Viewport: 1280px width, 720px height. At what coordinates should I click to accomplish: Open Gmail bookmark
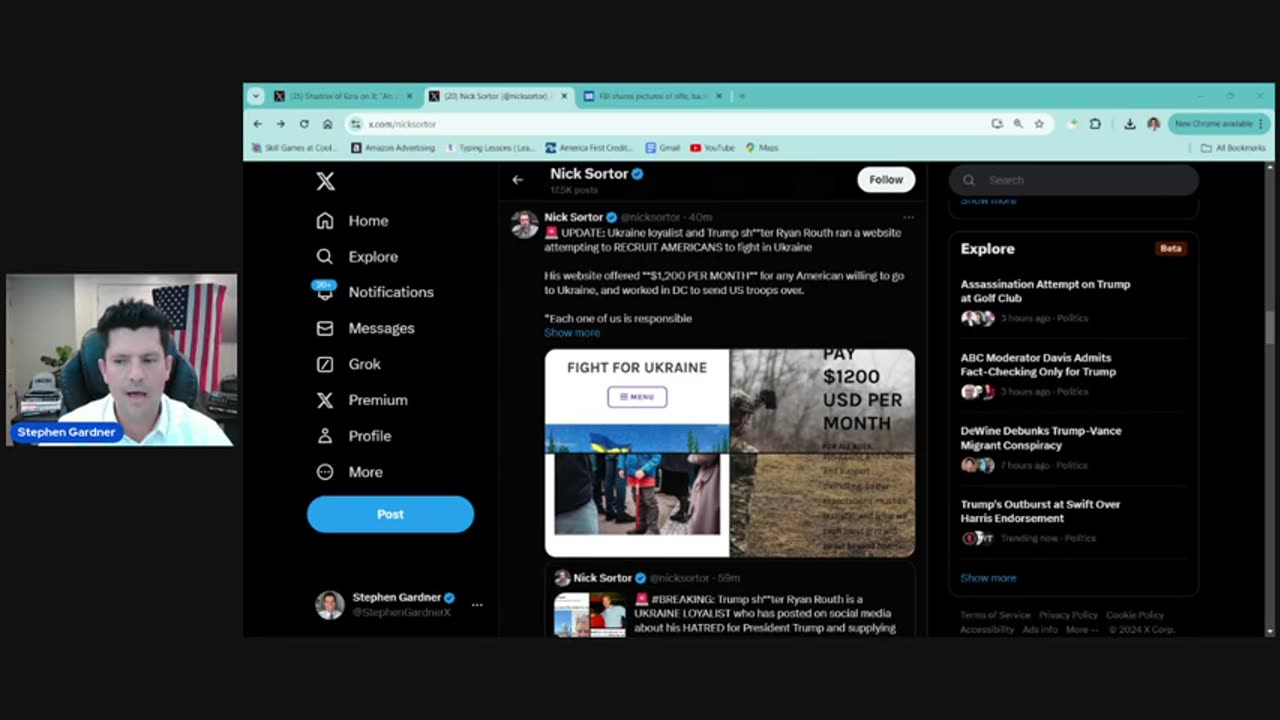click(663, 148)
